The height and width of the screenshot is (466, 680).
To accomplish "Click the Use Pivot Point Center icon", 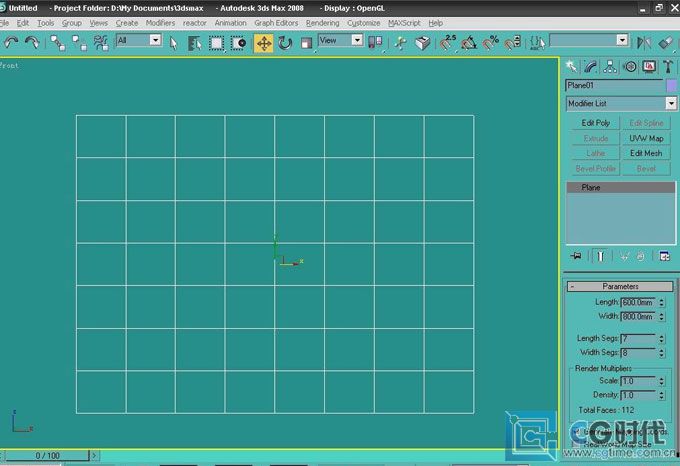I will (x=375, y=42).
